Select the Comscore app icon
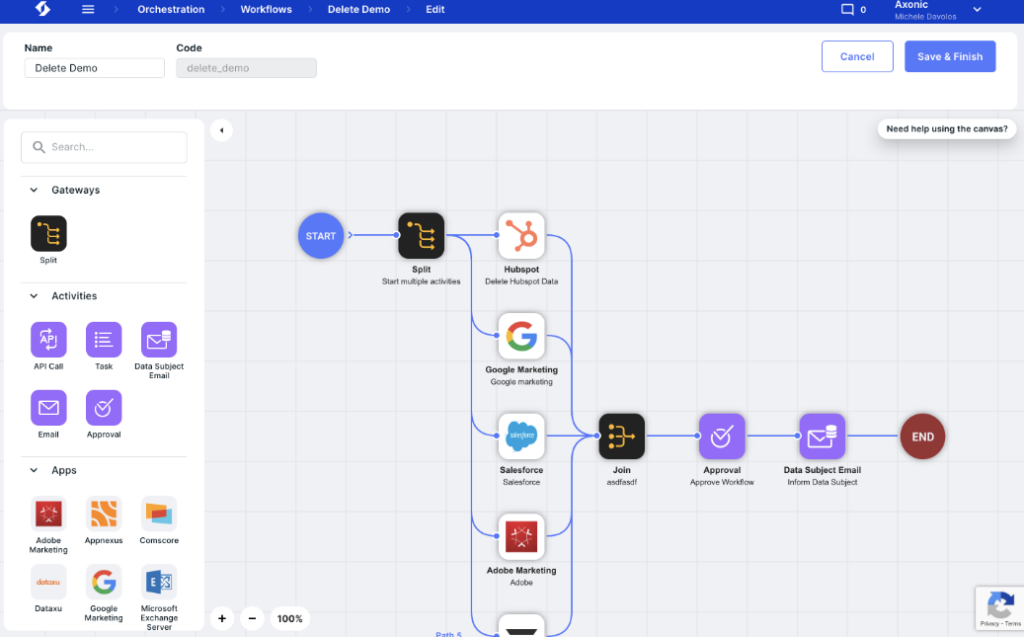The width and height of the screenshot is (1024, 637). pyautogui.click(x=158, y=514)
